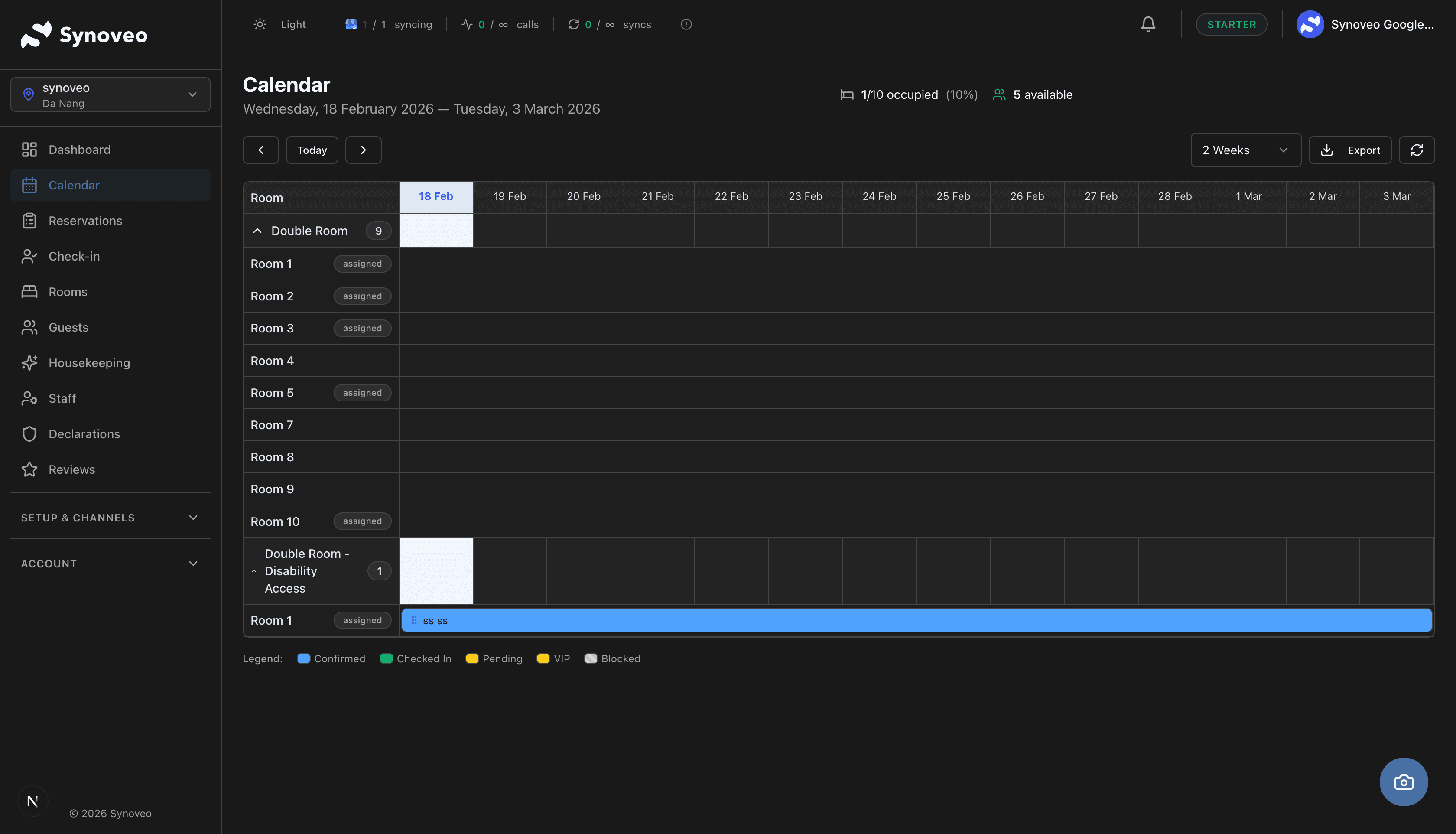Toggle Light theme mode

[x=280, y=24]
